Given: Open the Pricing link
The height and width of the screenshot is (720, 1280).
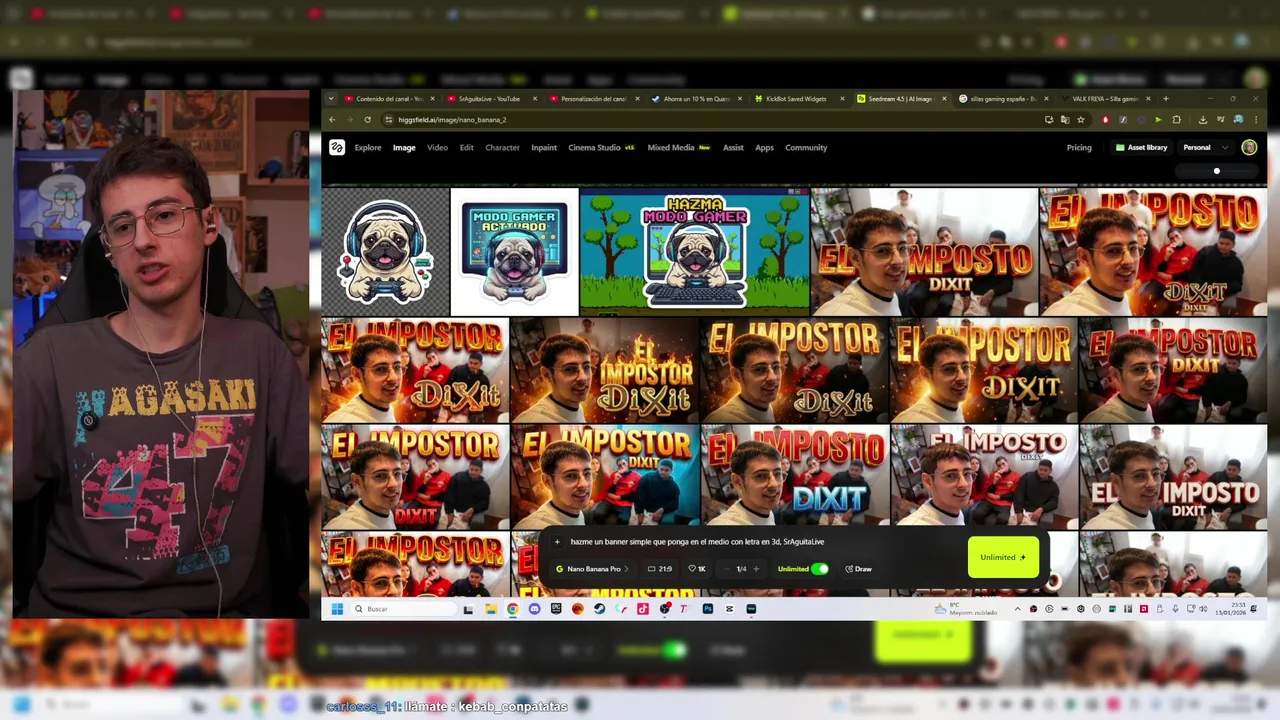Looking at the screenshot, I should (1079, 147).
